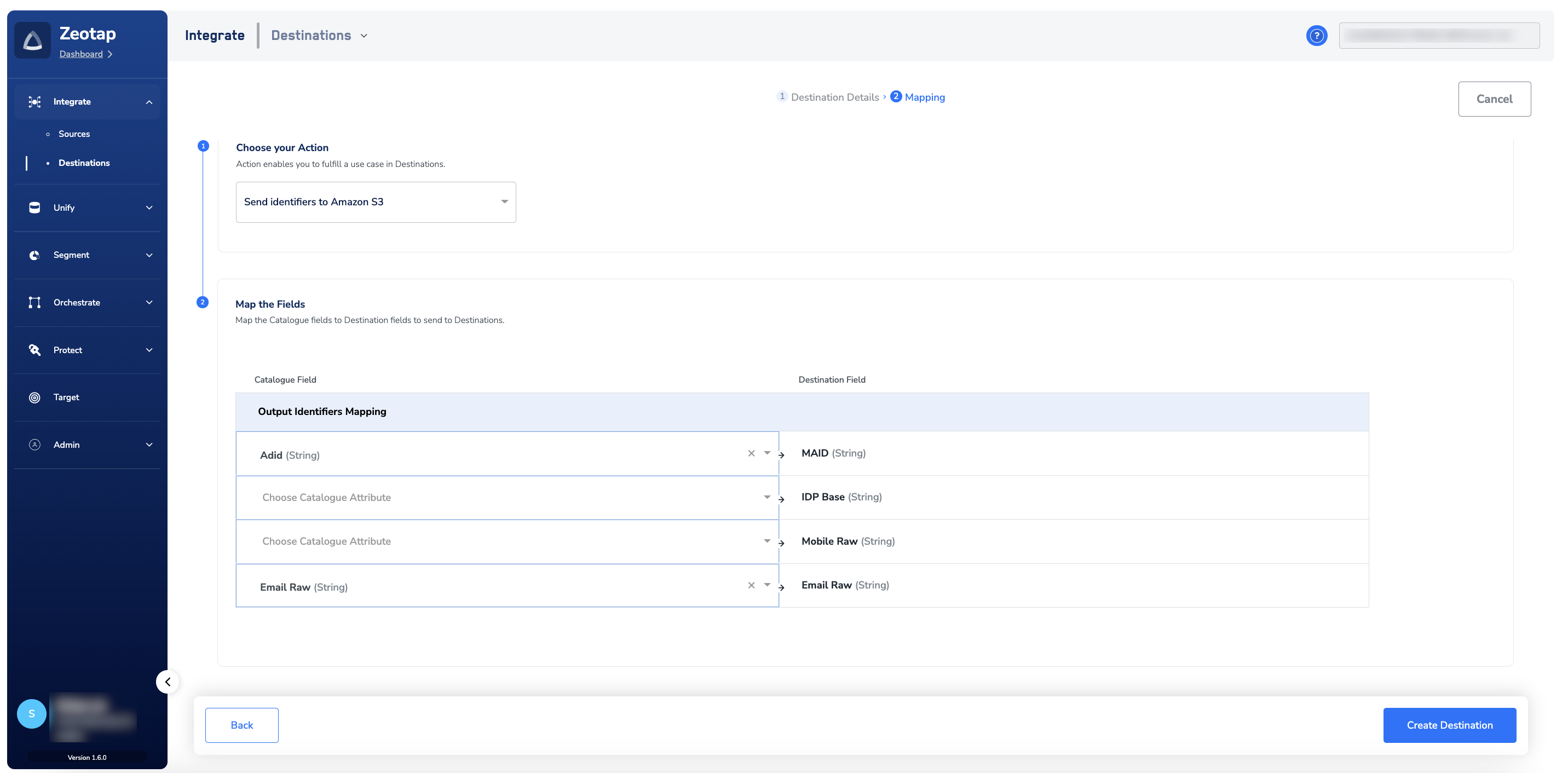Clear the Adid catalogue field selection

pos(751,453)
